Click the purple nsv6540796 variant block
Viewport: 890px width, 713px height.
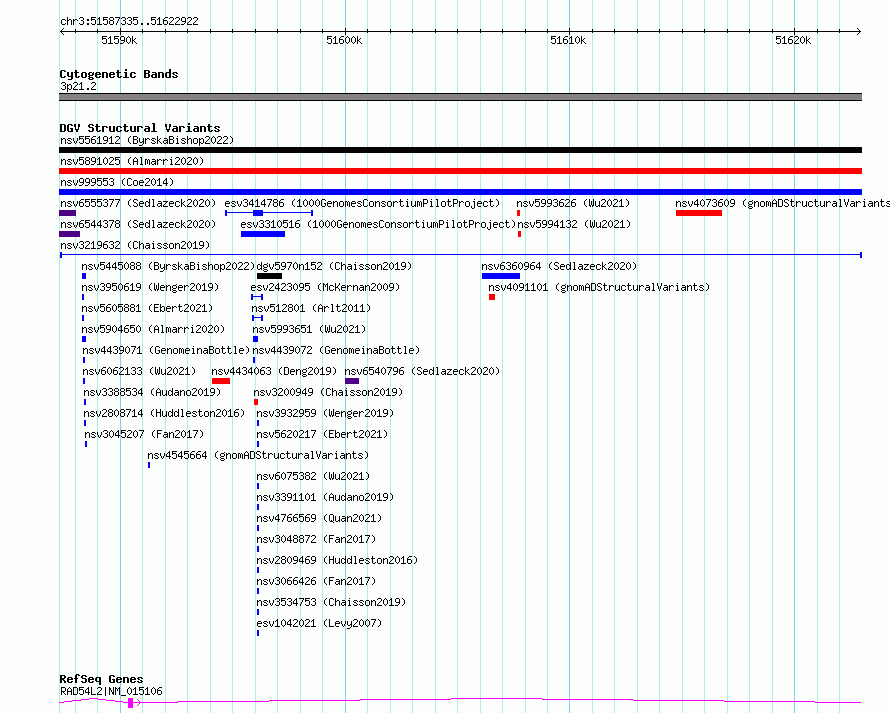click(x=352, y=381)
